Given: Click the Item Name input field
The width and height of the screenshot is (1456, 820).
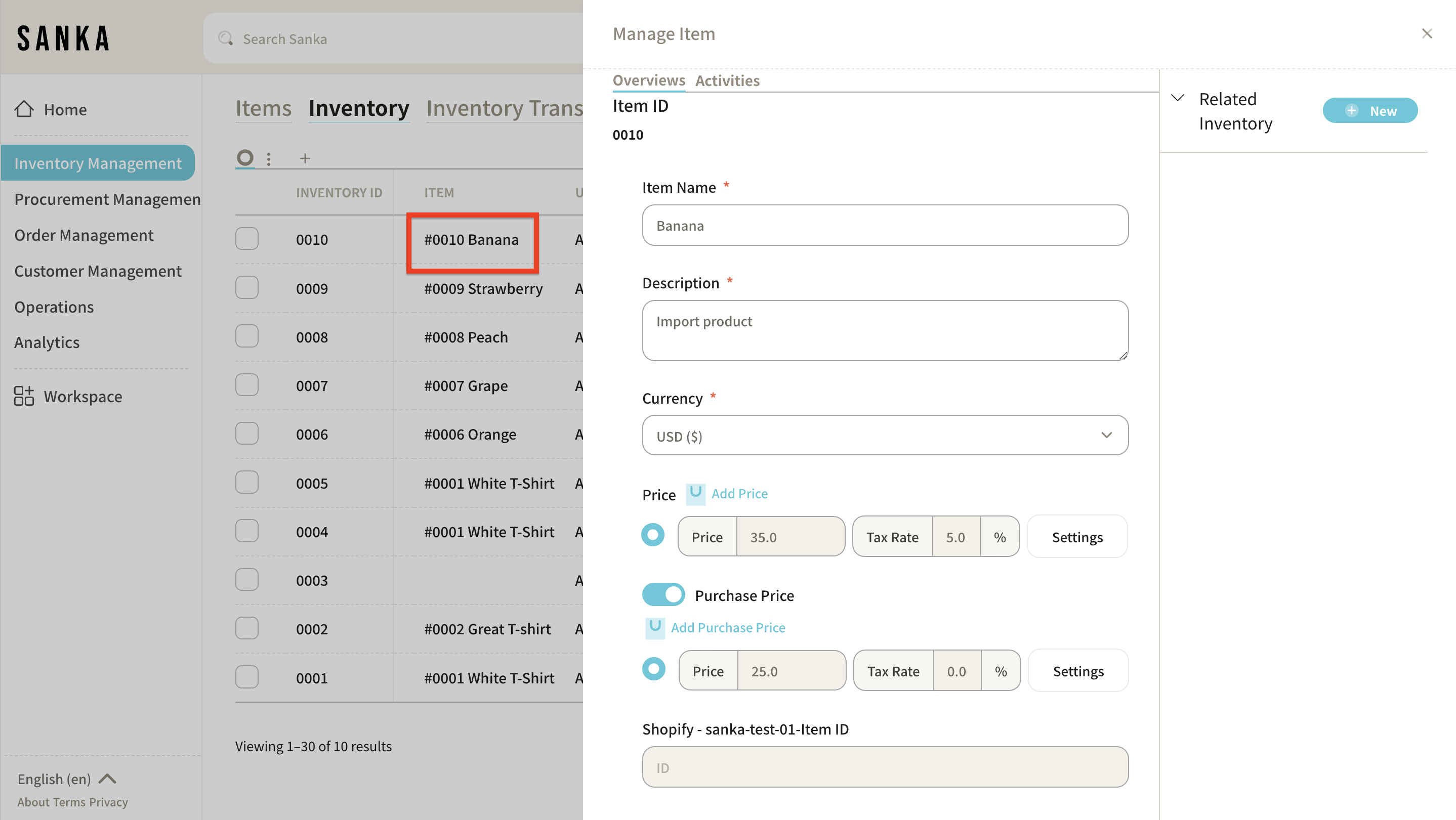Looking at the screenshot, I should click(885, 226).
